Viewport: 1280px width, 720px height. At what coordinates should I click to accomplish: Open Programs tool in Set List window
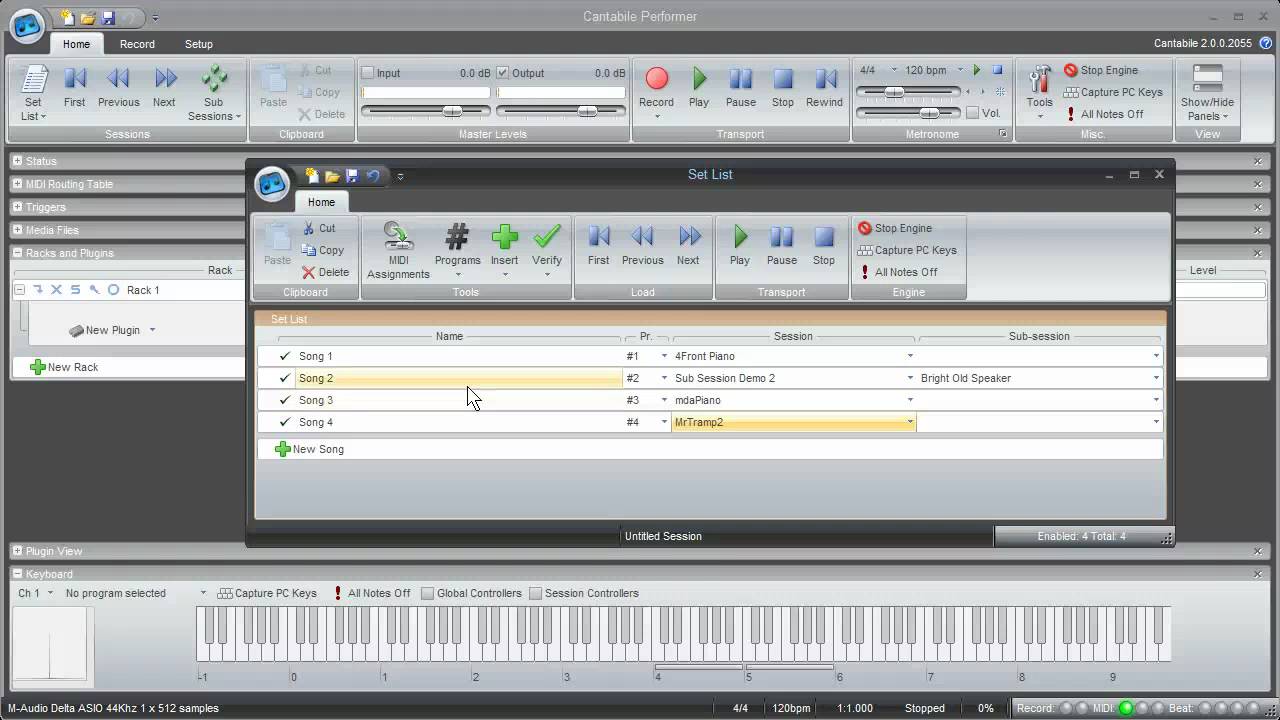click(457, 250)
